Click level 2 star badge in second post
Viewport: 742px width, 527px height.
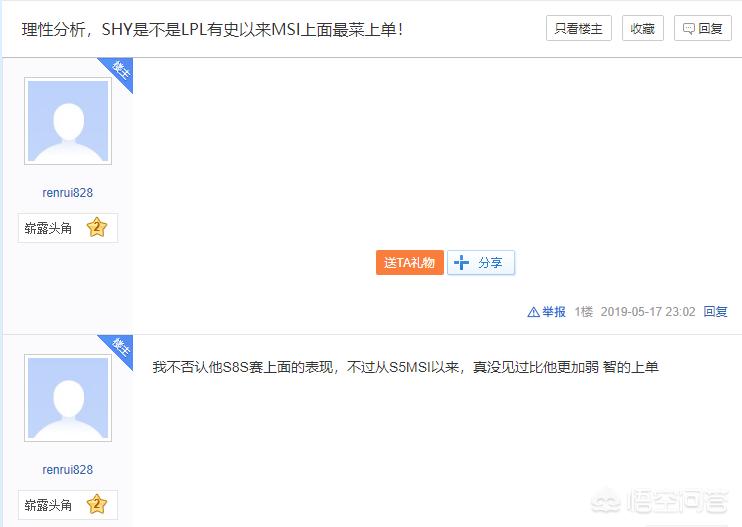tap(96, 505)
